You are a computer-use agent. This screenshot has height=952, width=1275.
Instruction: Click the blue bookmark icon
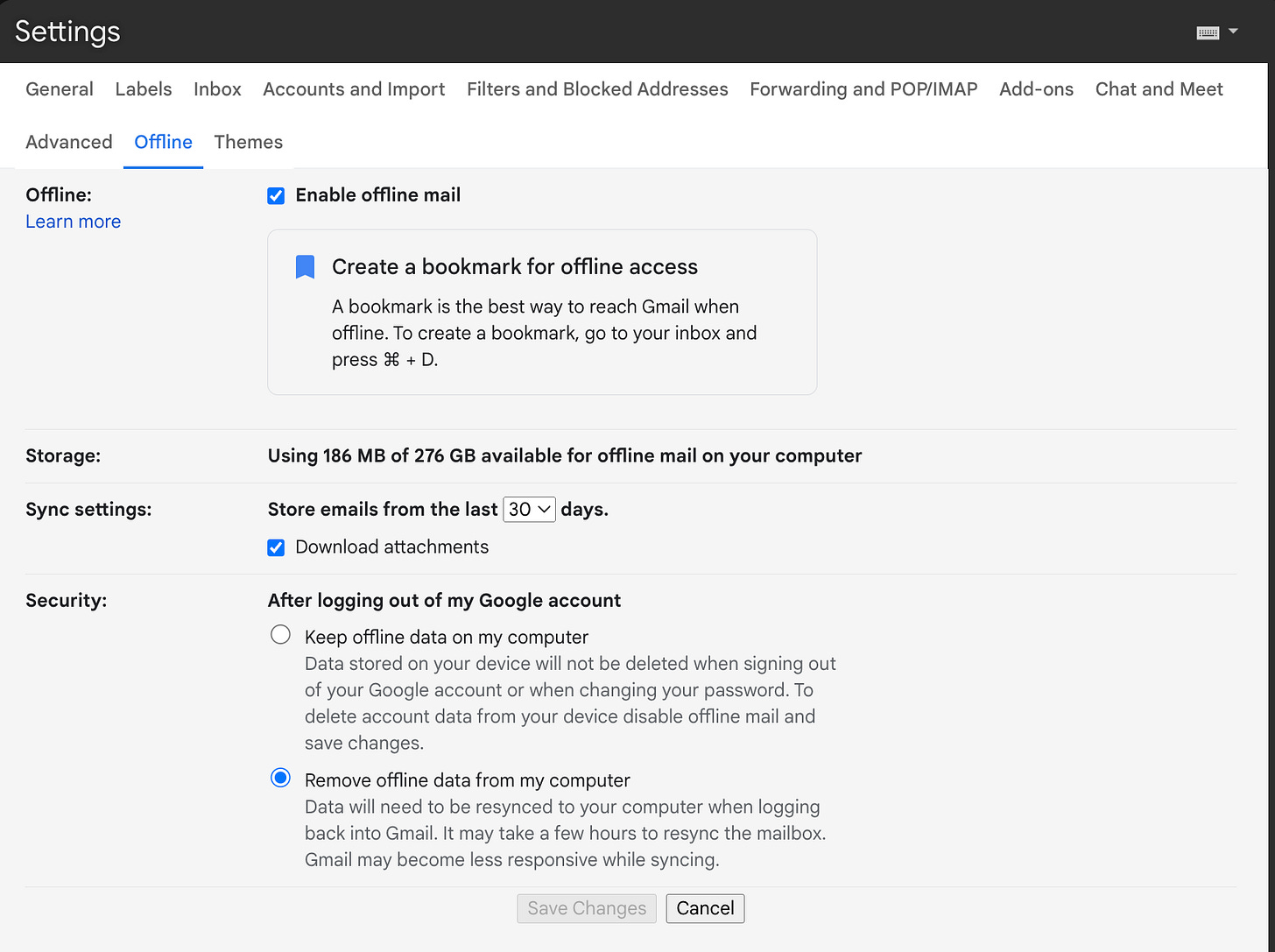(305, 267)
